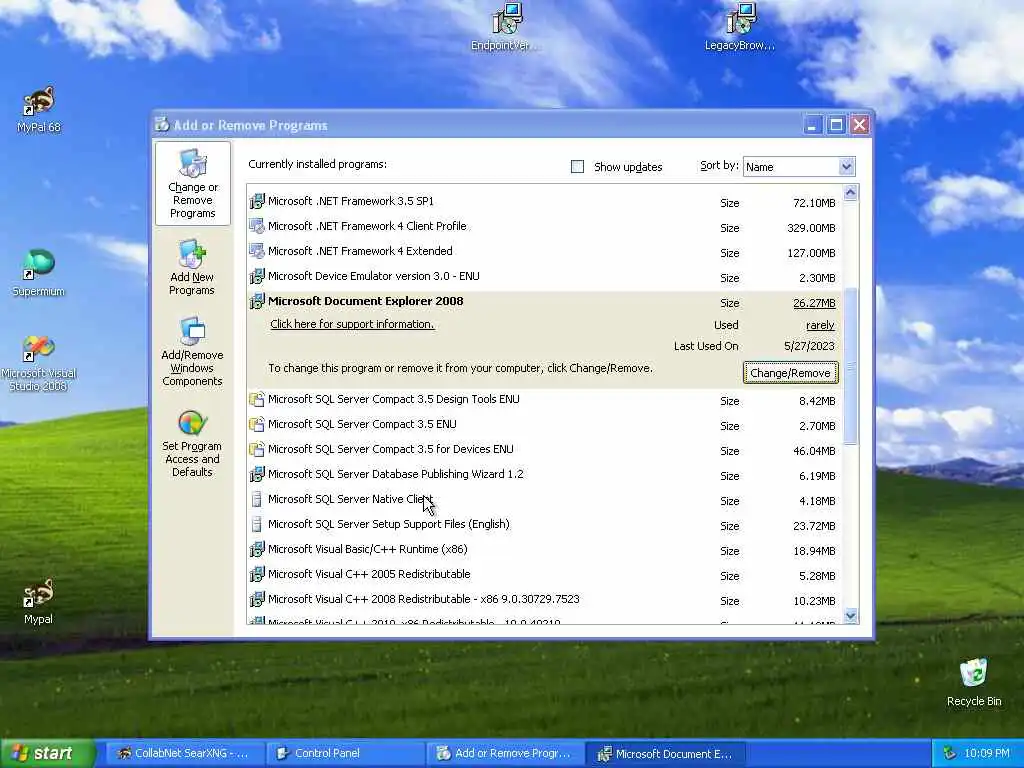
Task: Launch the Supermium desktop shortcut
Action: click(39, 273)
